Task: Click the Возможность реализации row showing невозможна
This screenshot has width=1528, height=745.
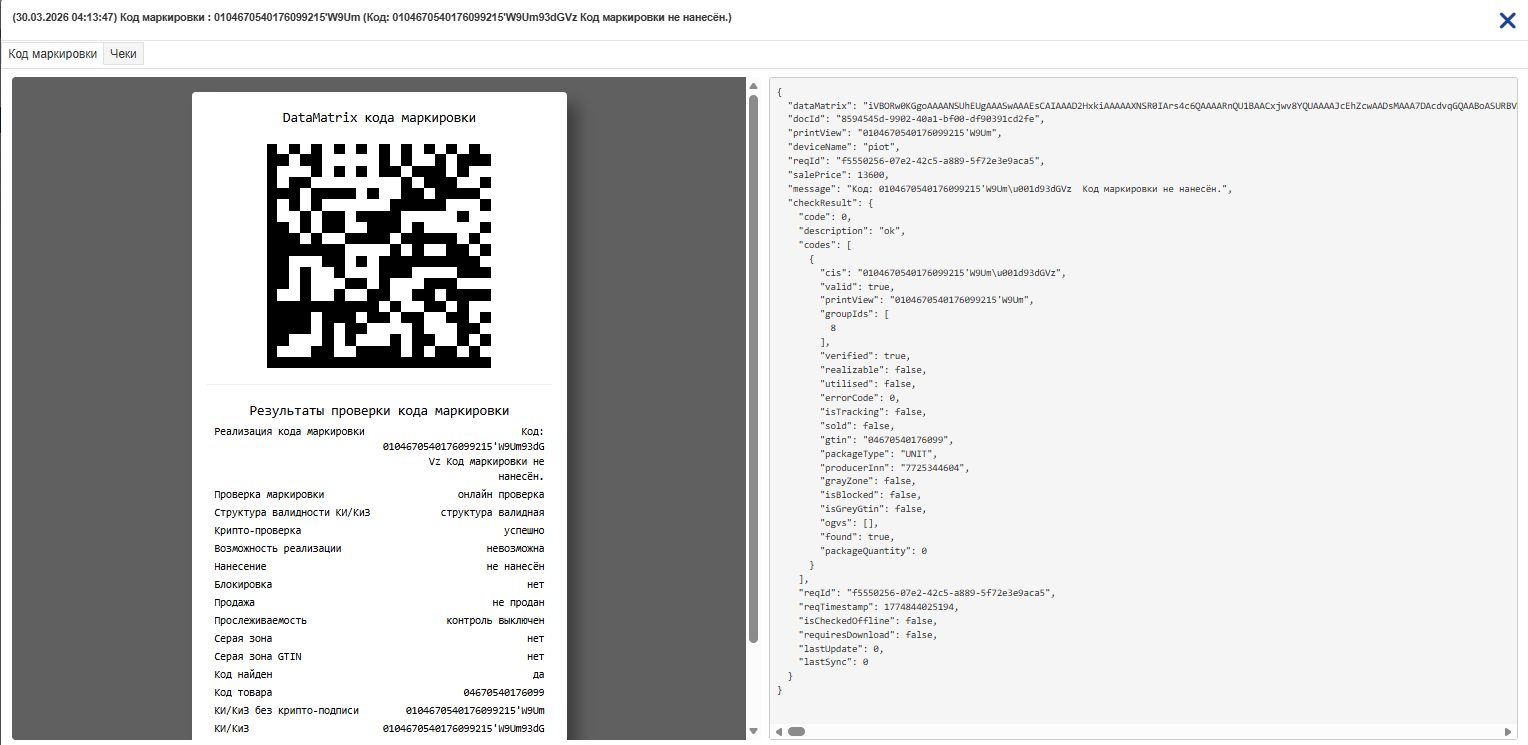Action: point(379,549)
